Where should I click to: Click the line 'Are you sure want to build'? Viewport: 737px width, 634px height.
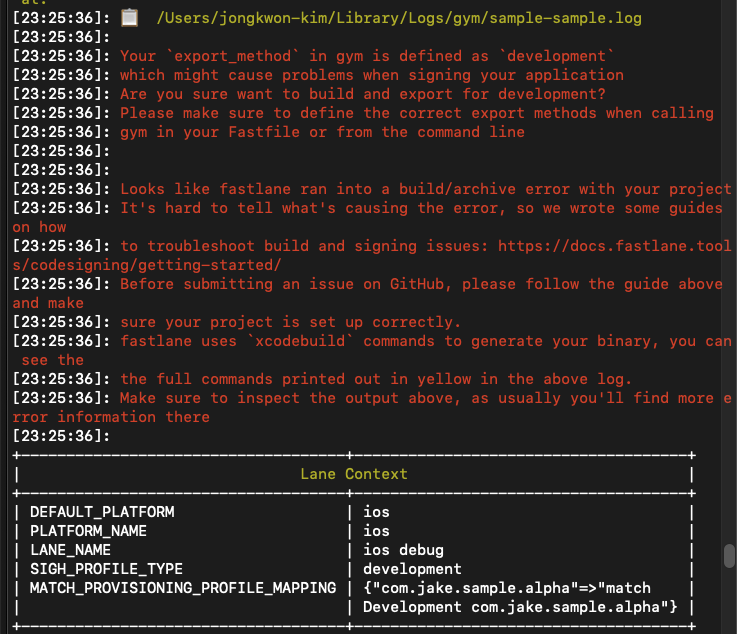coord(363,94)
